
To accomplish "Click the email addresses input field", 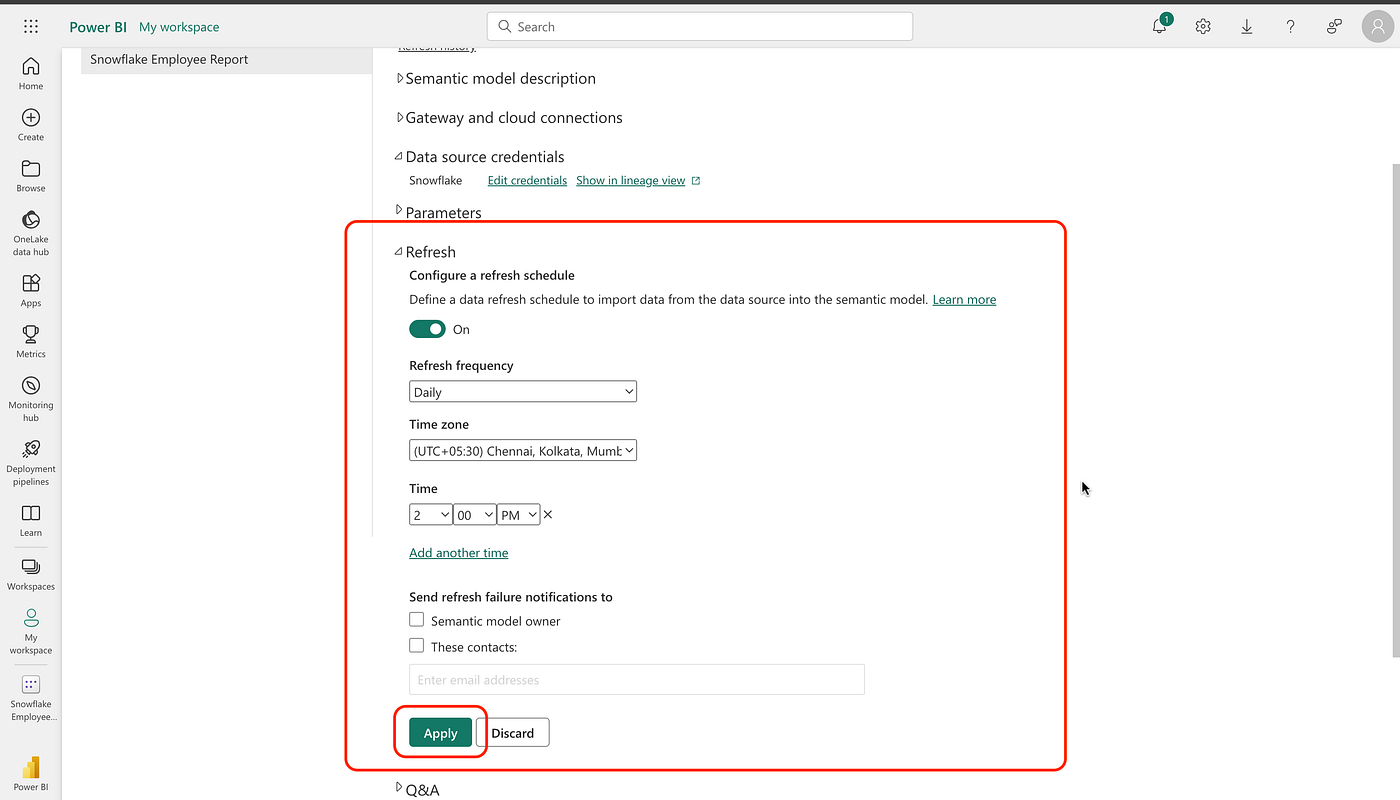I will (x=637, y=680).
